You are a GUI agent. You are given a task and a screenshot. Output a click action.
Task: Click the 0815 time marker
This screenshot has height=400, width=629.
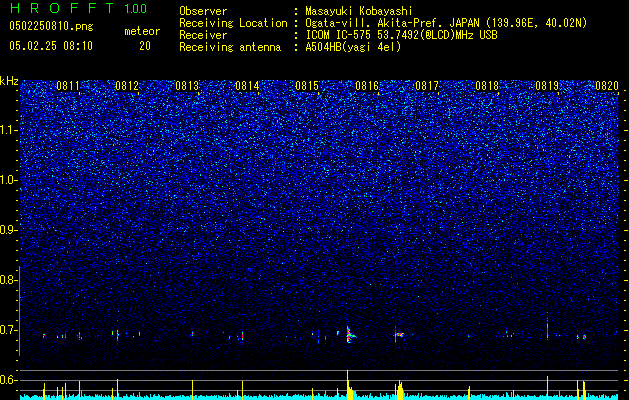307,86
